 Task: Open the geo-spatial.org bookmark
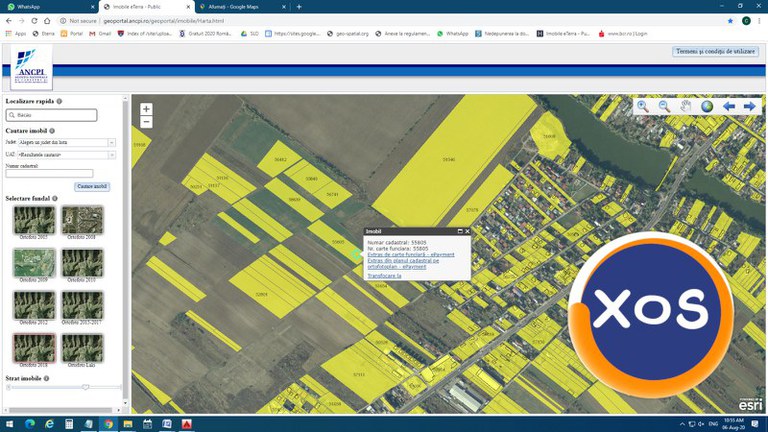(x=348, y=34)
